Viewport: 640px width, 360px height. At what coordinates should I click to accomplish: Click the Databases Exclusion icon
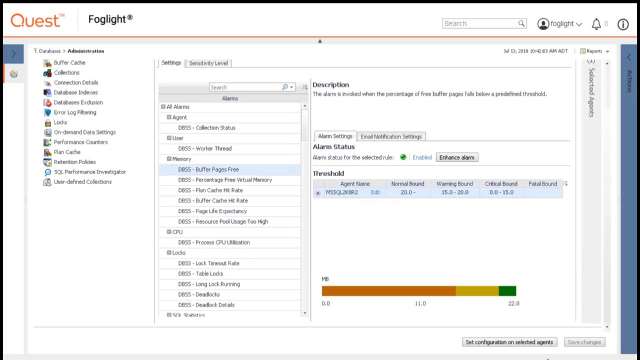[x=47, y=102]
